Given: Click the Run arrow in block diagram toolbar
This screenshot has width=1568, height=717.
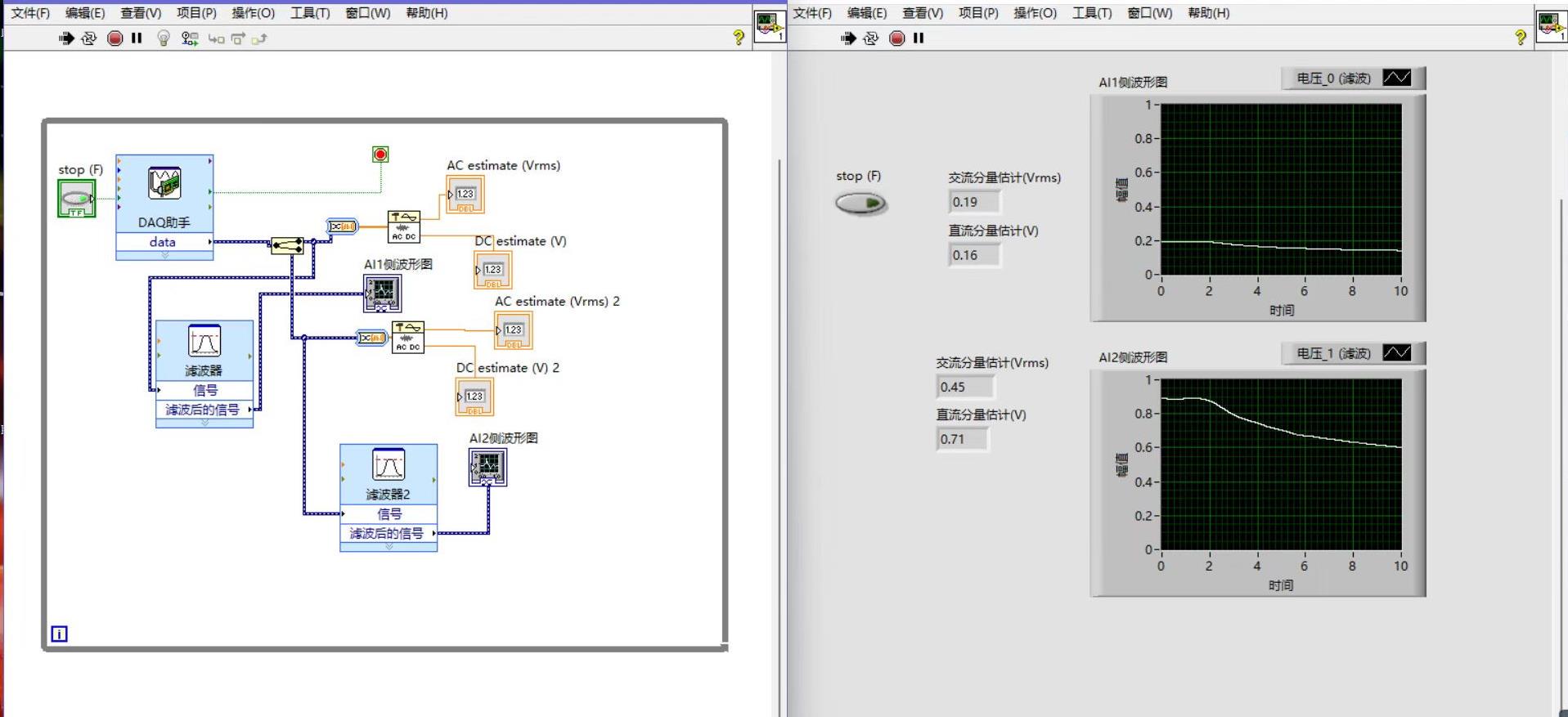Looking at the screenshot, I should [x=67, y=38].
